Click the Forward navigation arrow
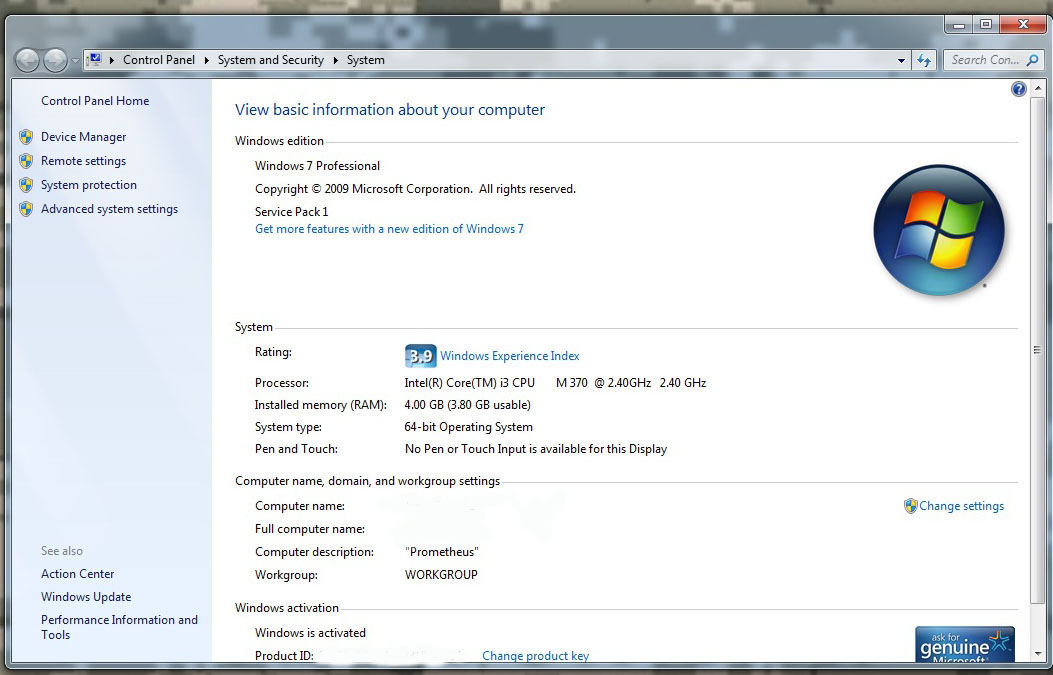Viewport: 1053px width, 675px height. pos(55,60)
